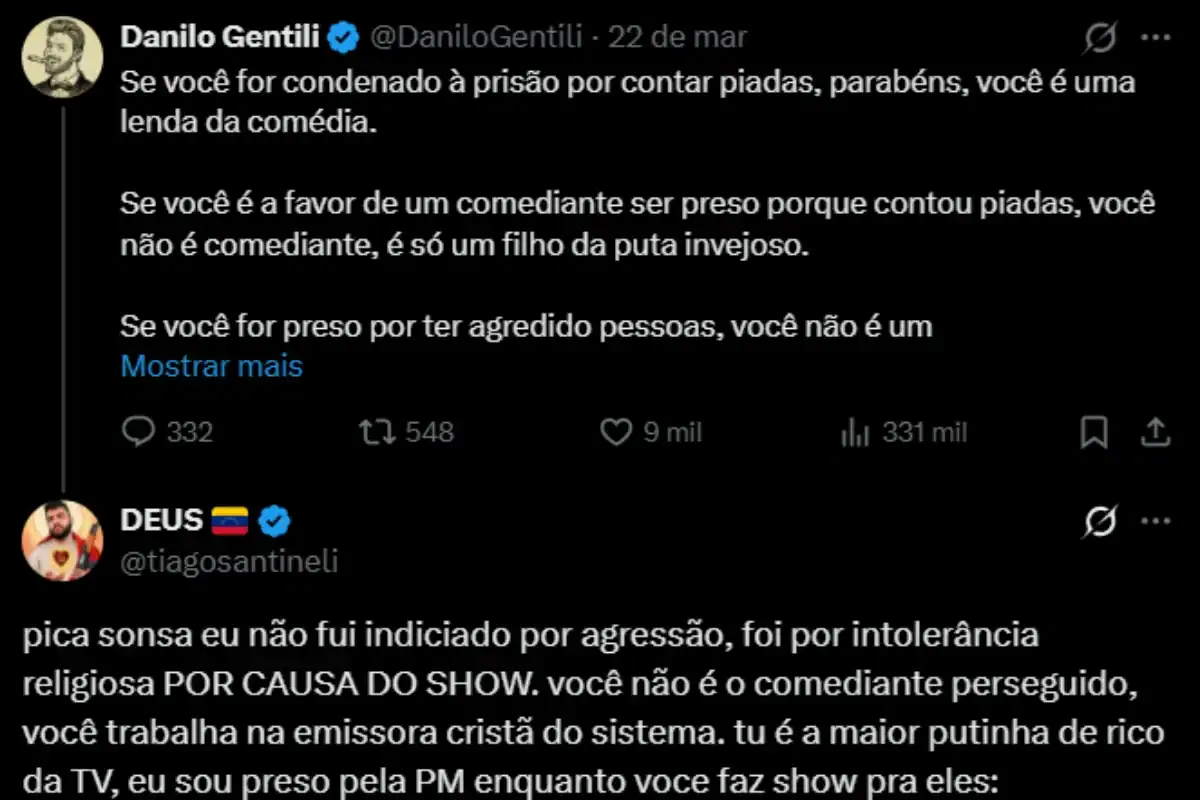This screenshot has width=1200, height=800.
Task: Click Grok icon on the DEUS tweet
Action: pyautogui.click(x=1100, y=521)
